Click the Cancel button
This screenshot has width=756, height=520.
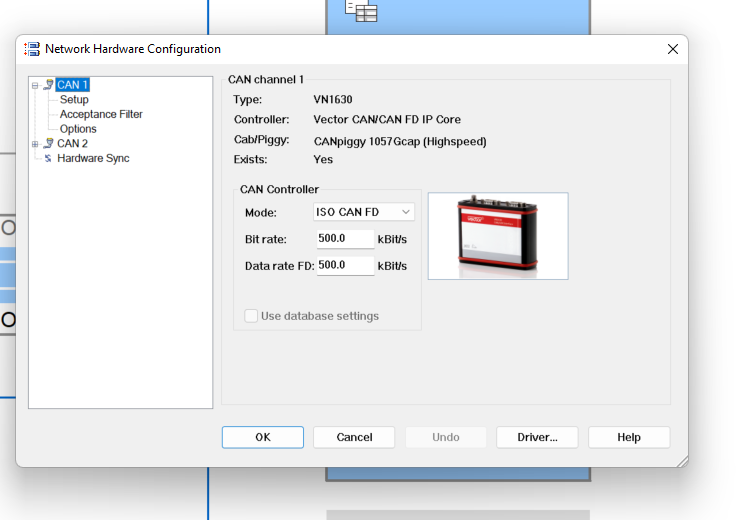[x=354, y=437]
